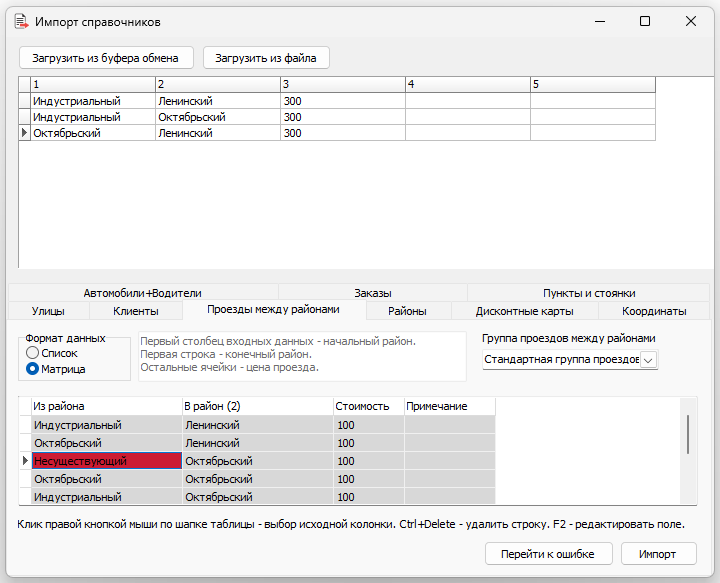Viewport: 720px width, 583px height.
Task: Select Индустриальный in last lower table row
Action: (x=107, y=497)
